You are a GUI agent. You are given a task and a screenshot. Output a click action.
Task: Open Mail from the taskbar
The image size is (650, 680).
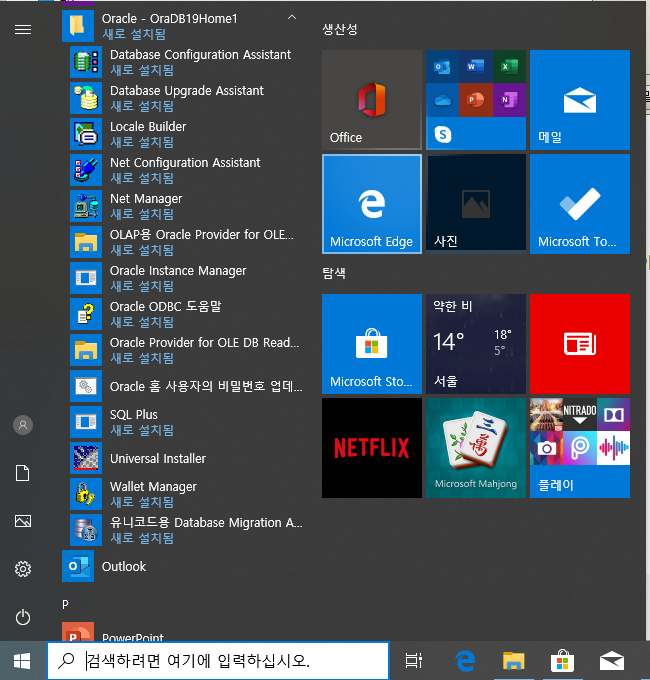(x=612, y=661)
